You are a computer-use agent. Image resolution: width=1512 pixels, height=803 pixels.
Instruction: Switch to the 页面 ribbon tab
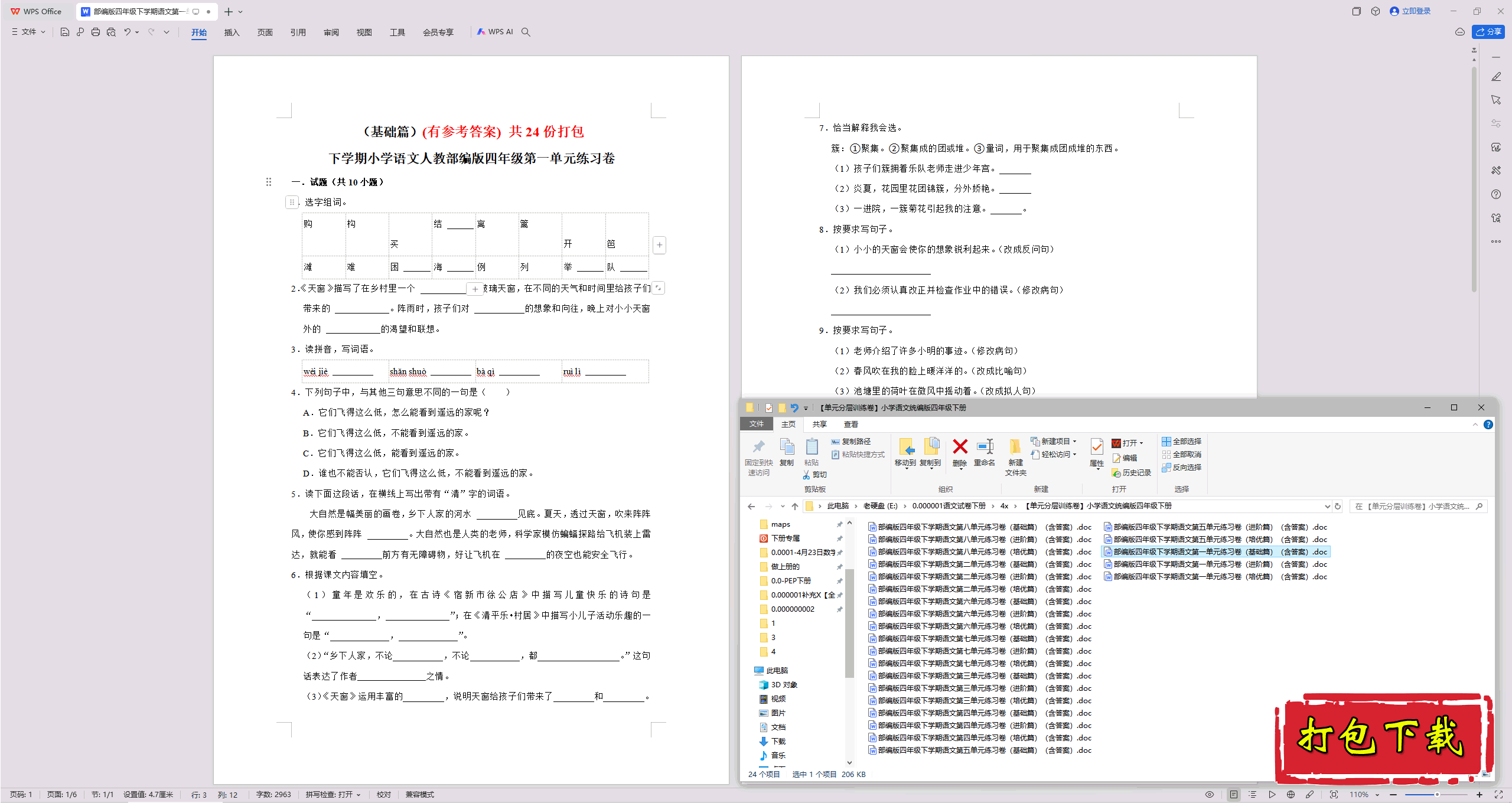265,32
